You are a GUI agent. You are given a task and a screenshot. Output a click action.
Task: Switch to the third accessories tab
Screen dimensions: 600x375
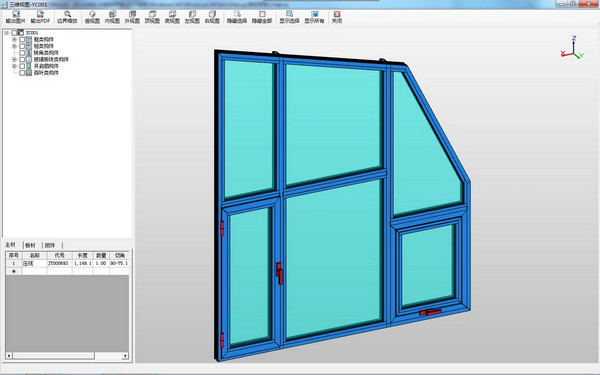click(x=50, y=245)
